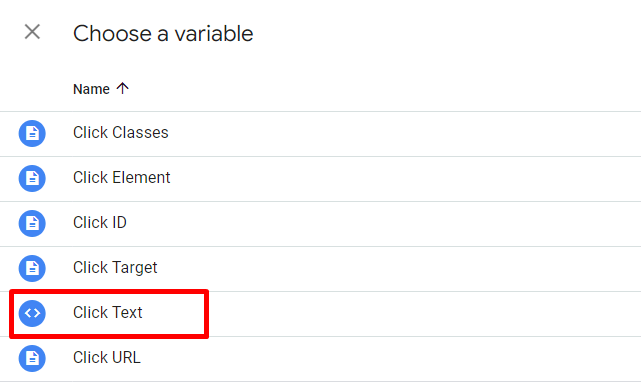The height and width of the screenshot is (382, 641).
Task: Click the document icon beside Click Target
Action: [32, 268]
